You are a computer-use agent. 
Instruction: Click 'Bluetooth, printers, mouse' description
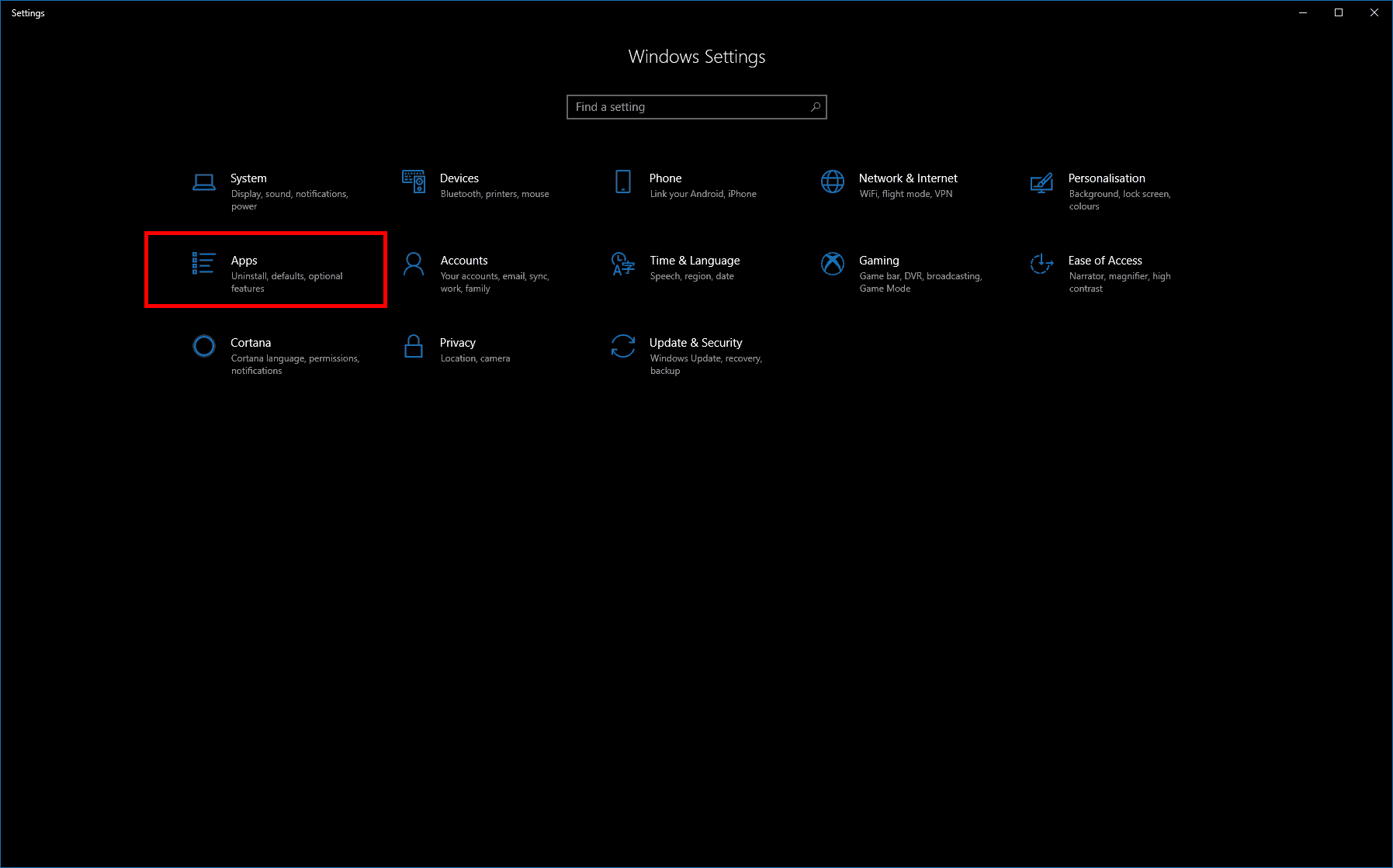(495, 194)
